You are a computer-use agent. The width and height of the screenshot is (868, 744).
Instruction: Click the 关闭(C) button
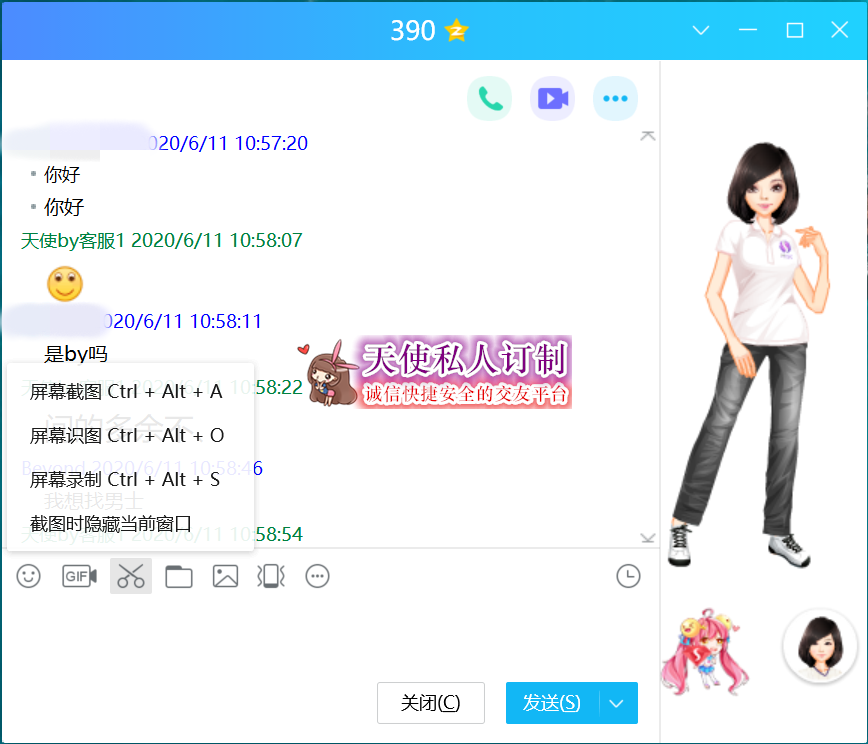tap(431, 703)
